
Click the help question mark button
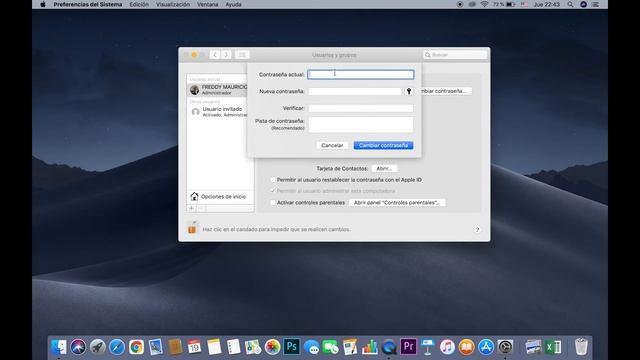pos(477,230)
